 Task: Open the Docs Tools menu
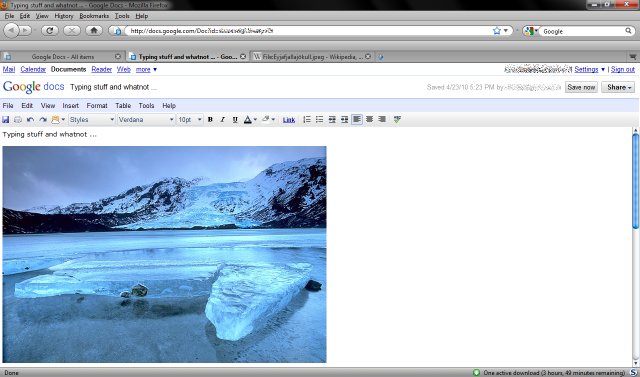point(146,106)
